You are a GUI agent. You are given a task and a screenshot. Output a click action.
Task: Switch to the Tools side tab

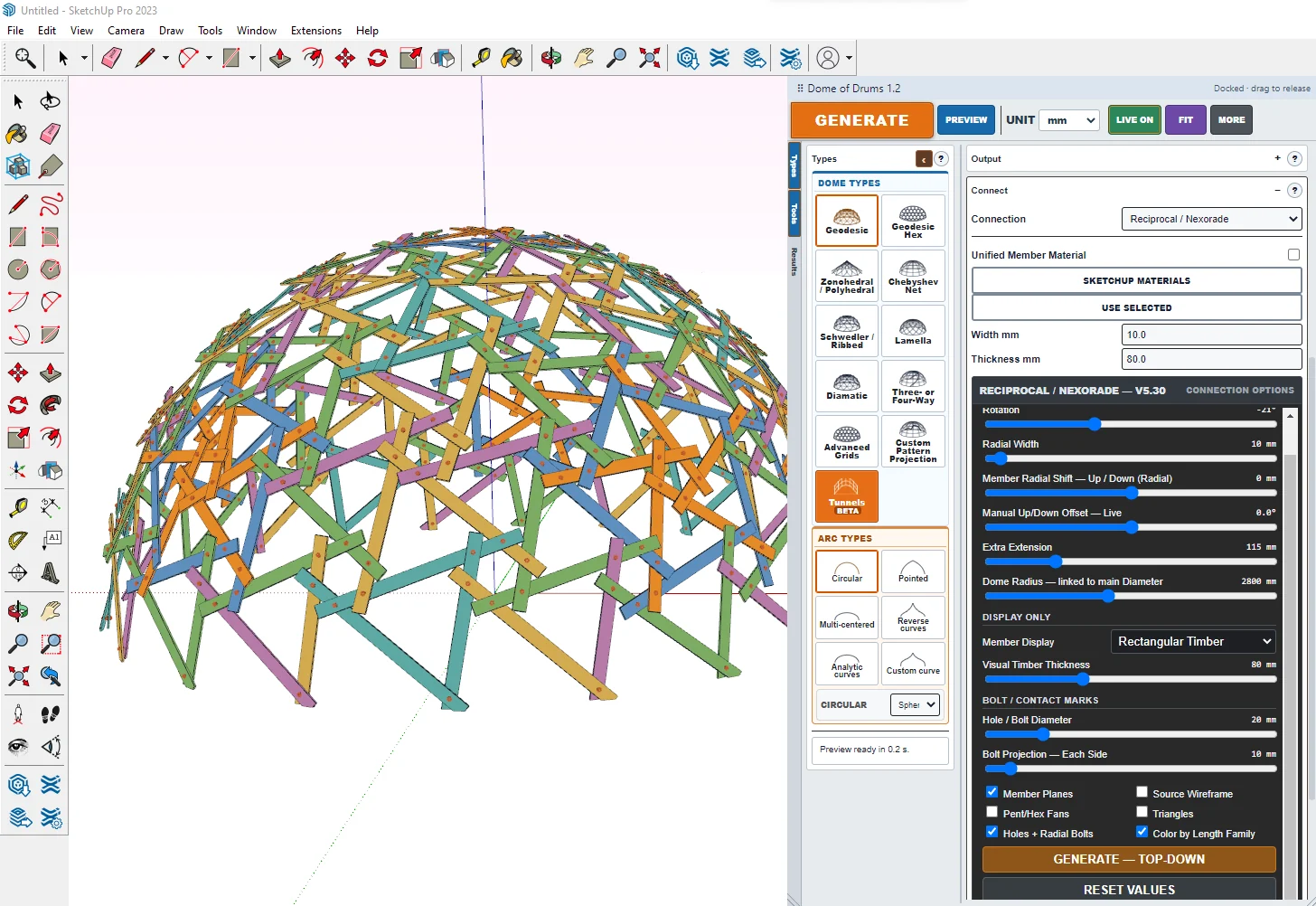(x=794, y=213)
